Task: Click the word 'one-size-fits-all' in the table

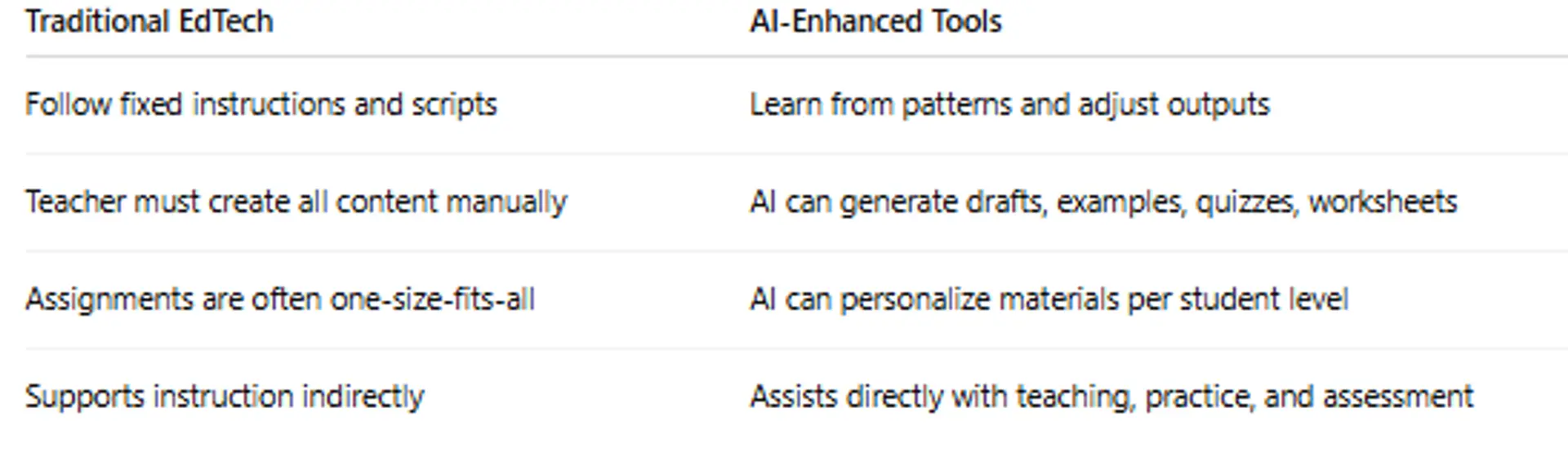Action: [432, 299]
